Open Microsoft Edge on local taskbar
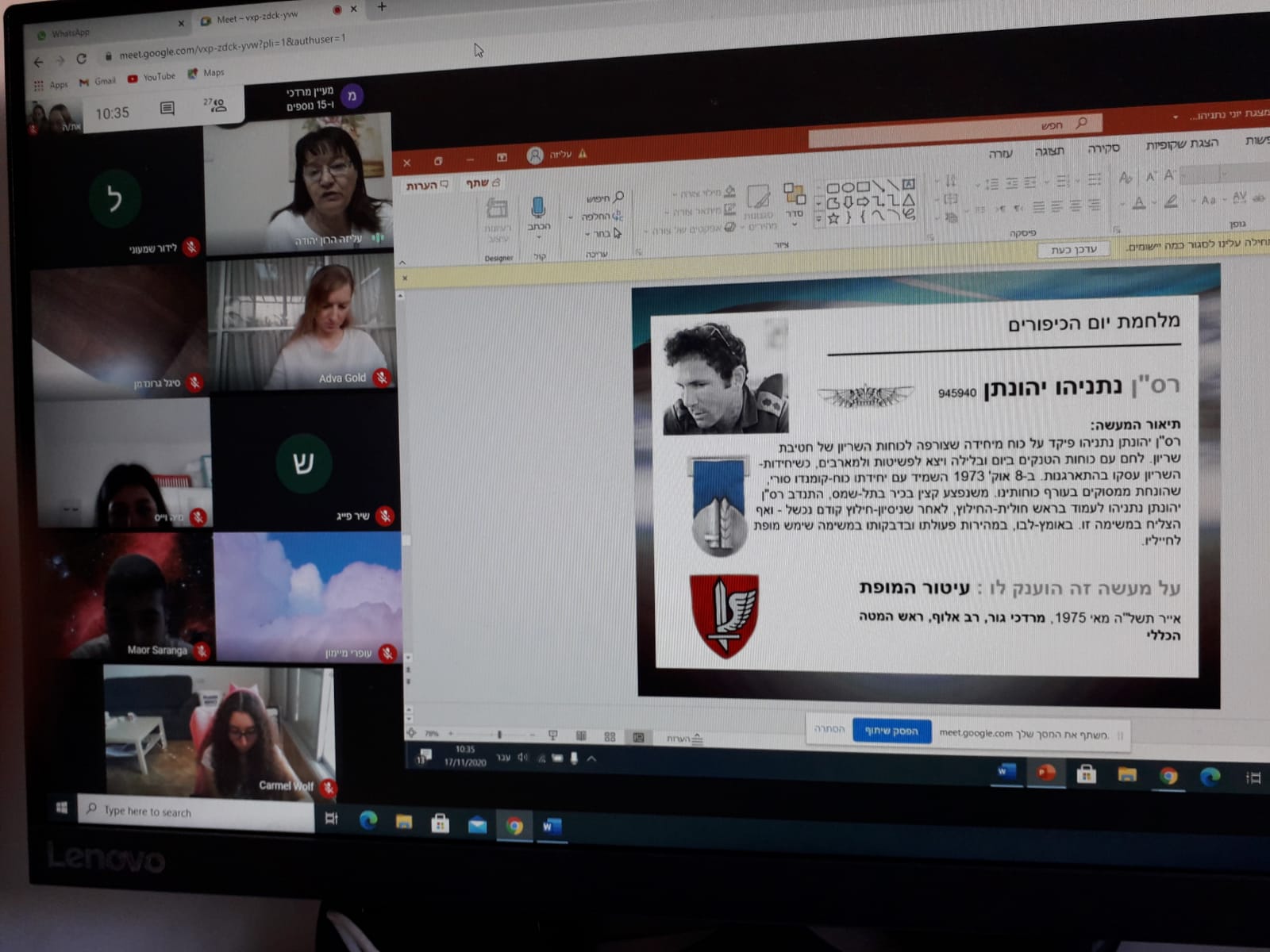 coord(368,821)
